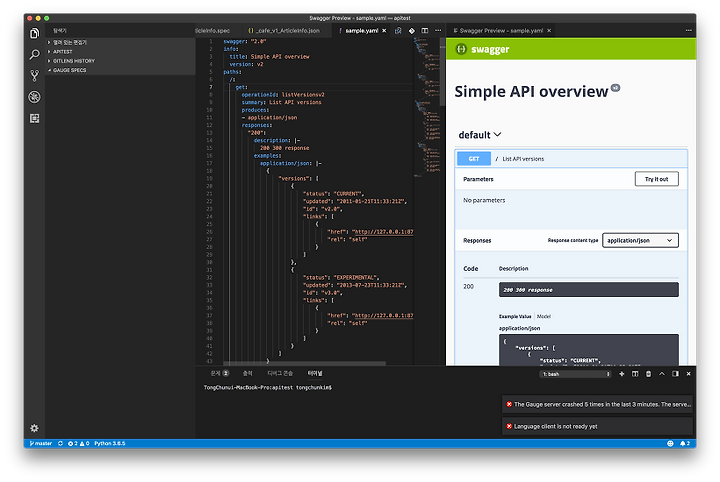Switch to the ...icleInfo.spec tab
720x482 pixels.
pos(212,31)
